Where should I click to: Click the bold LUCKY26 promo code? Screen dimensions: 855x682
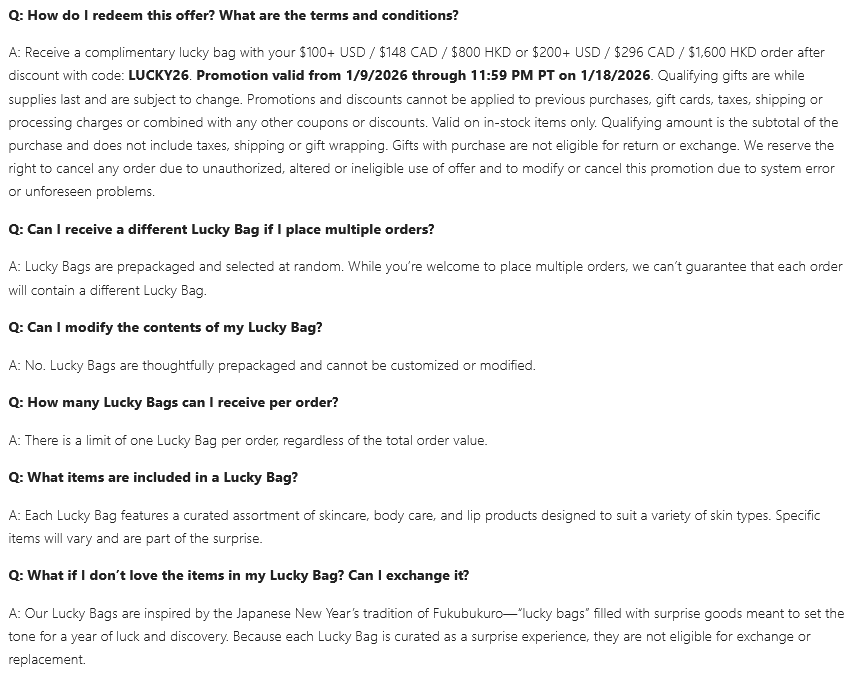pyautogui.click(x=159, y=75)
